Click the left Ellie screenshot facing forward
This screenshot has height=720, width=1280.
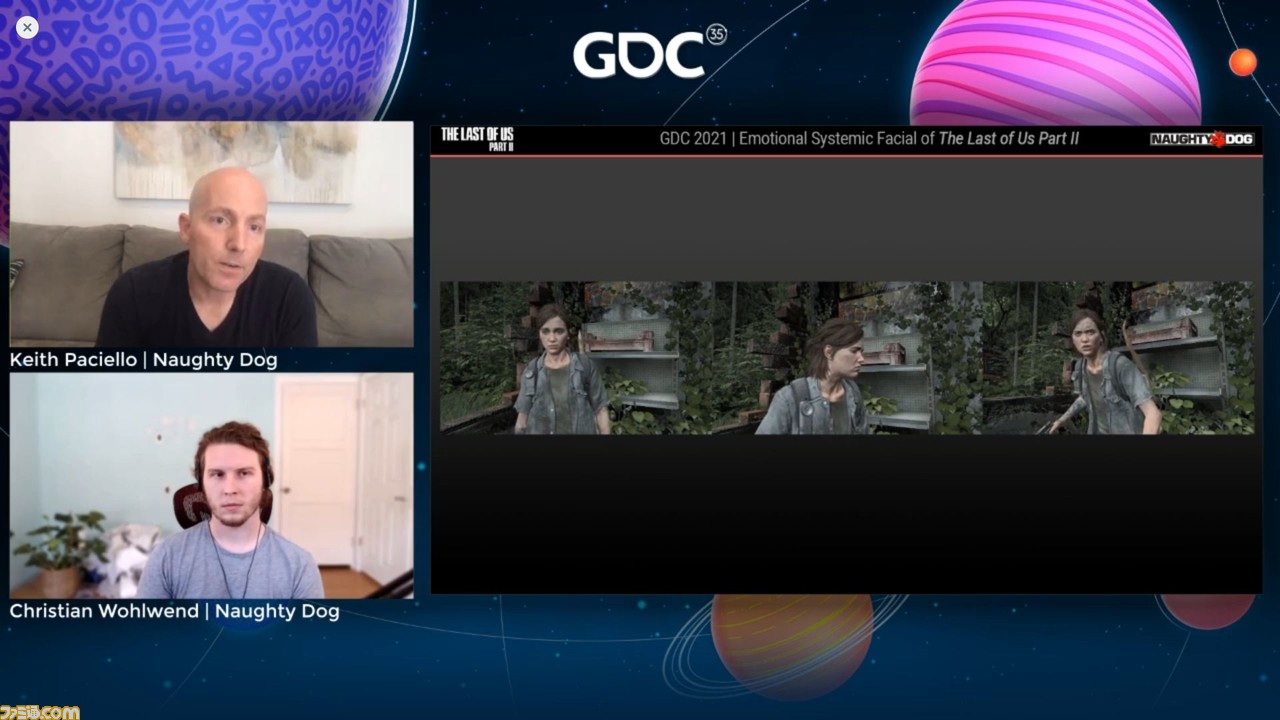click(576, 358)
